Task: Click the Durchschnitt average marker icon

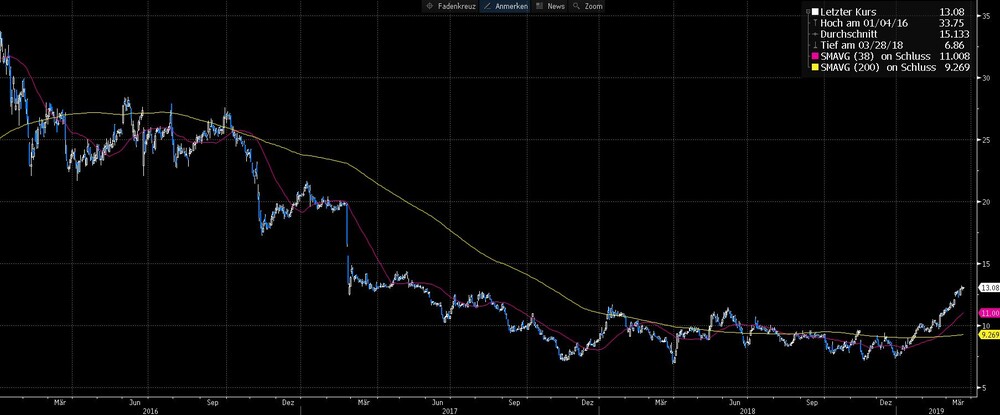Action: point(816,34)
